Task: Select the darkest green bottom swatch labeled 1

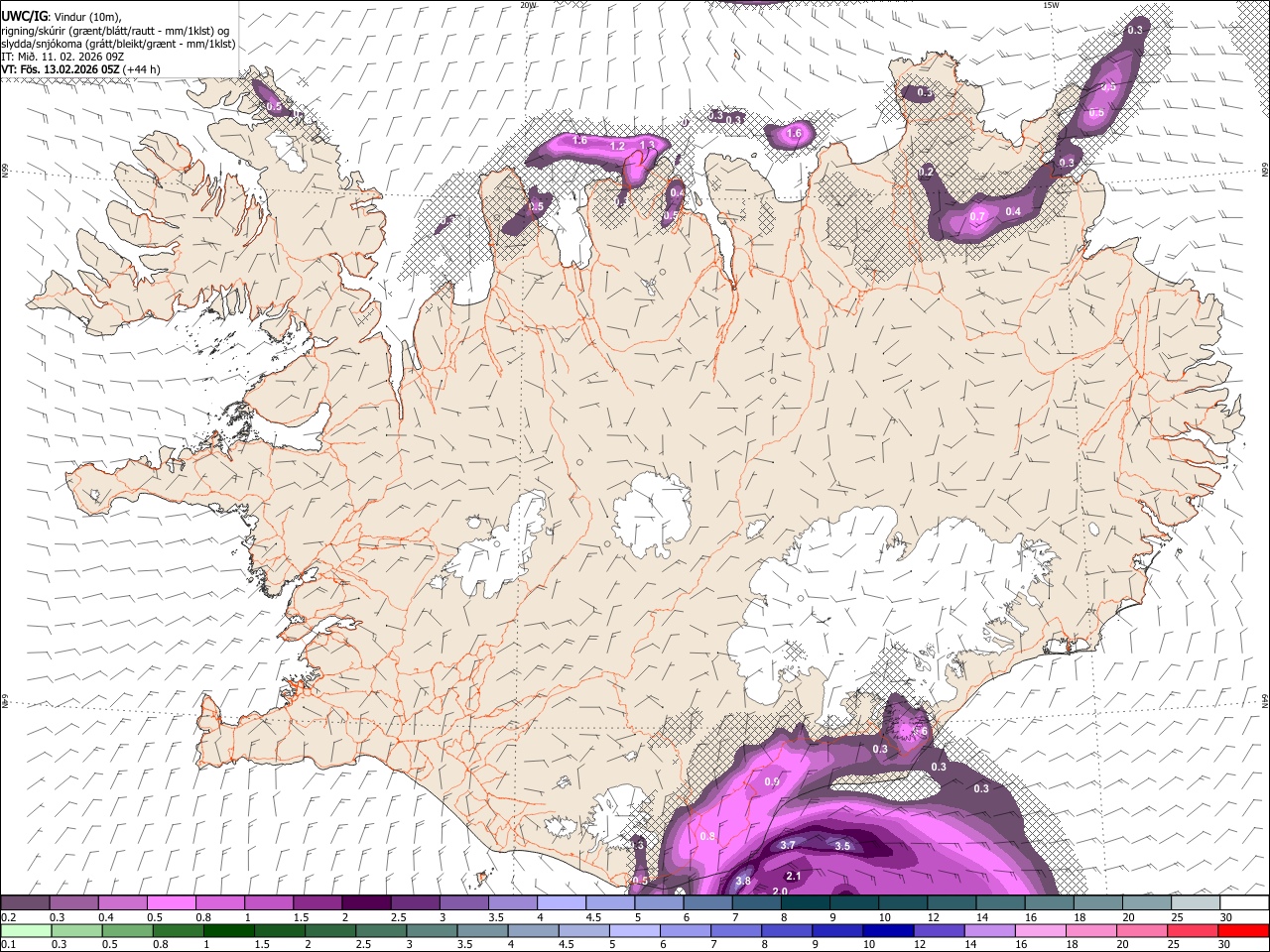Action: coord(227,930)
